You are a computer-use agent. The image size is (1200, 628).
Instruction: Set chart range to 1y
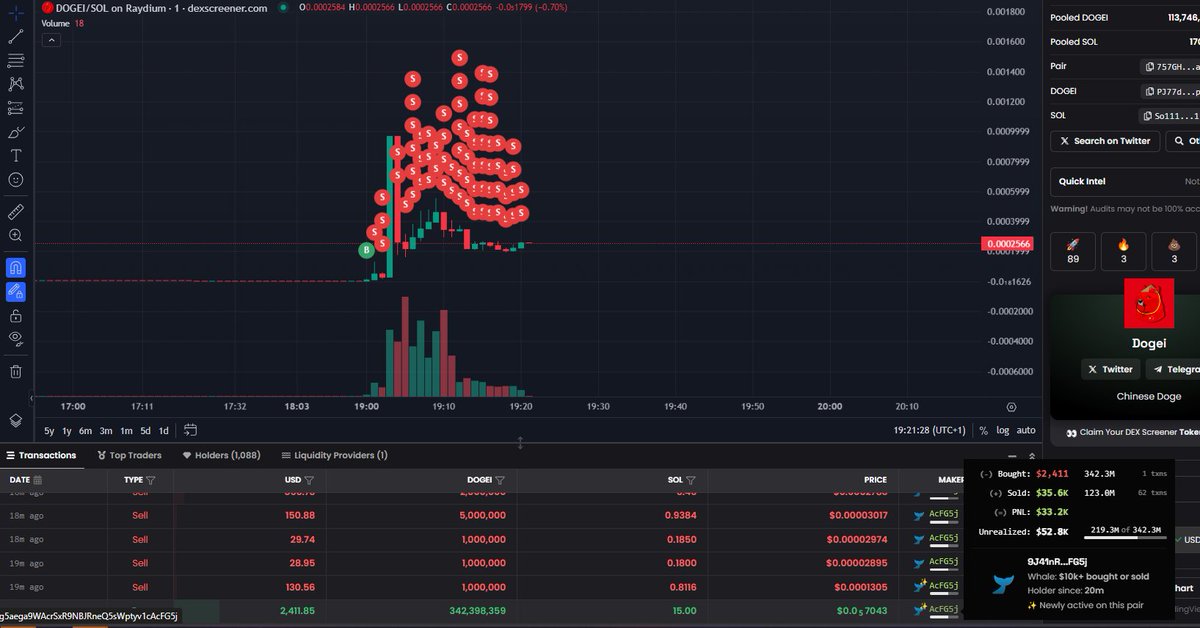click(67, 430)
